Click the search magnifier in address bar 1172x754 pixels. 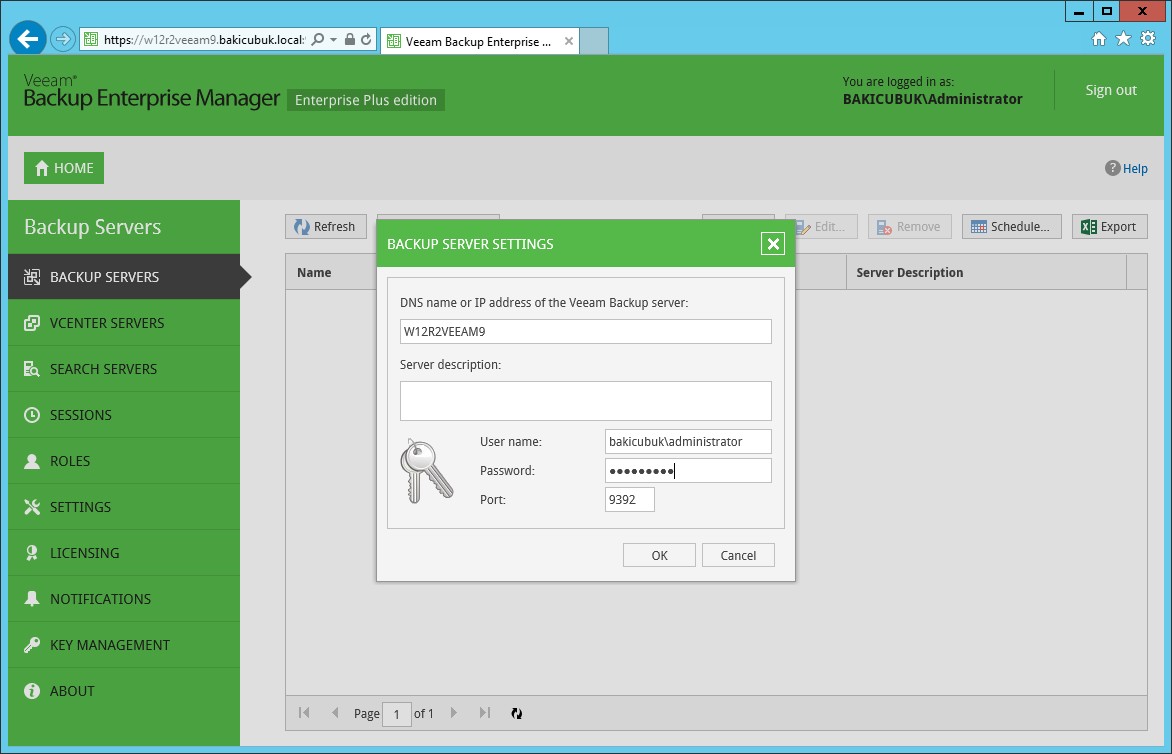[x=318, y=40]
